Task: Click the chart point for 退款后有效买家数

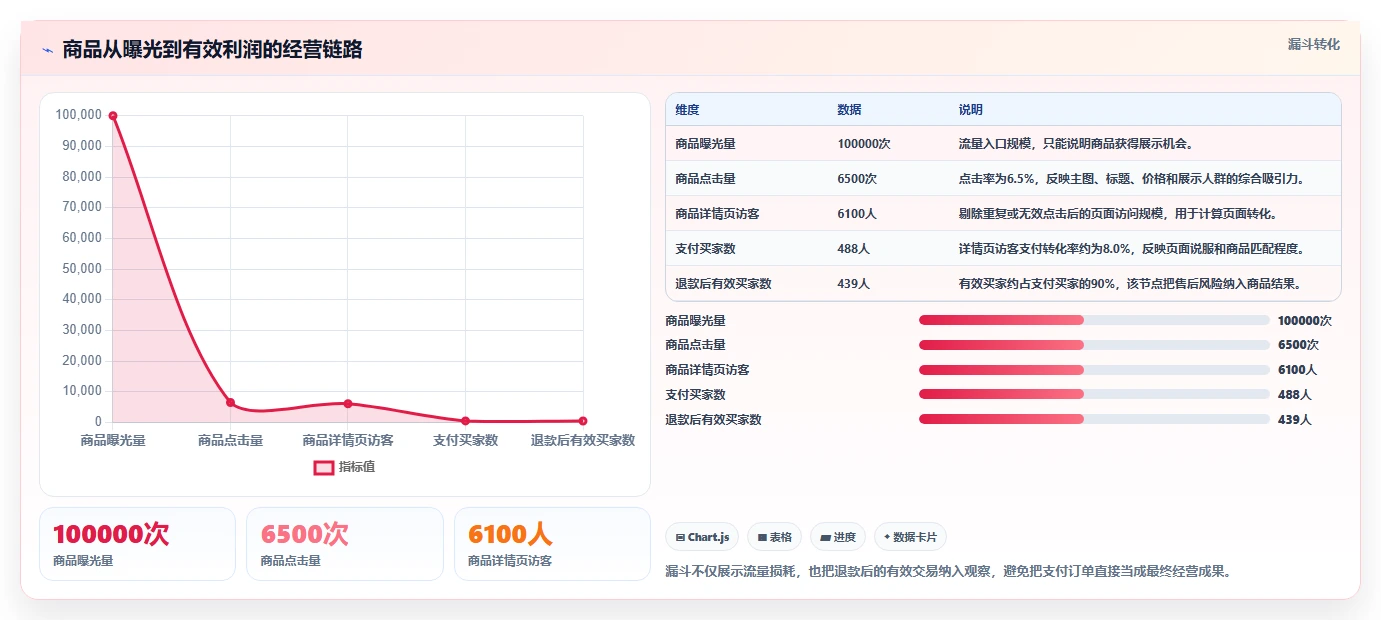Action: 583,421
